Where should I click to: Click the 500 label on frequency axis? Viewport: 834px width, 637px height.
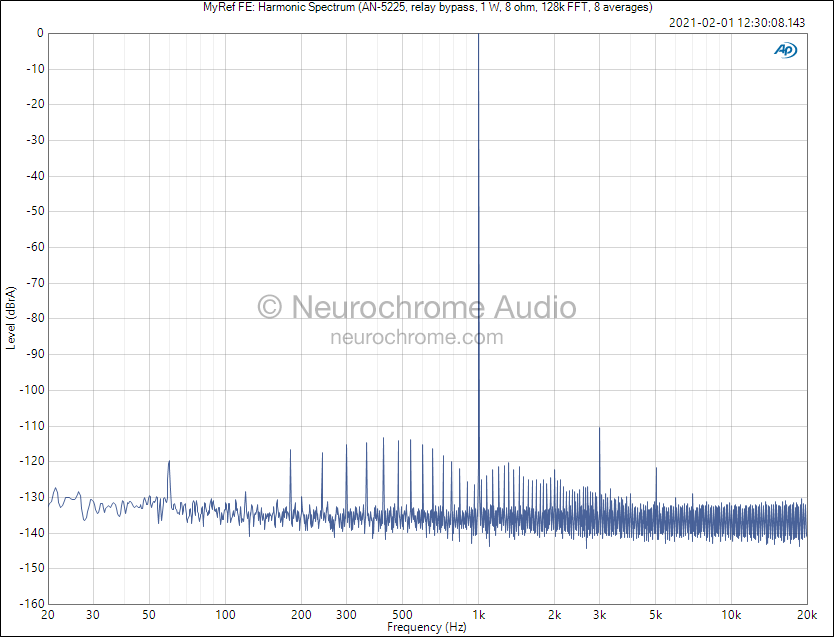click(402, 615)
